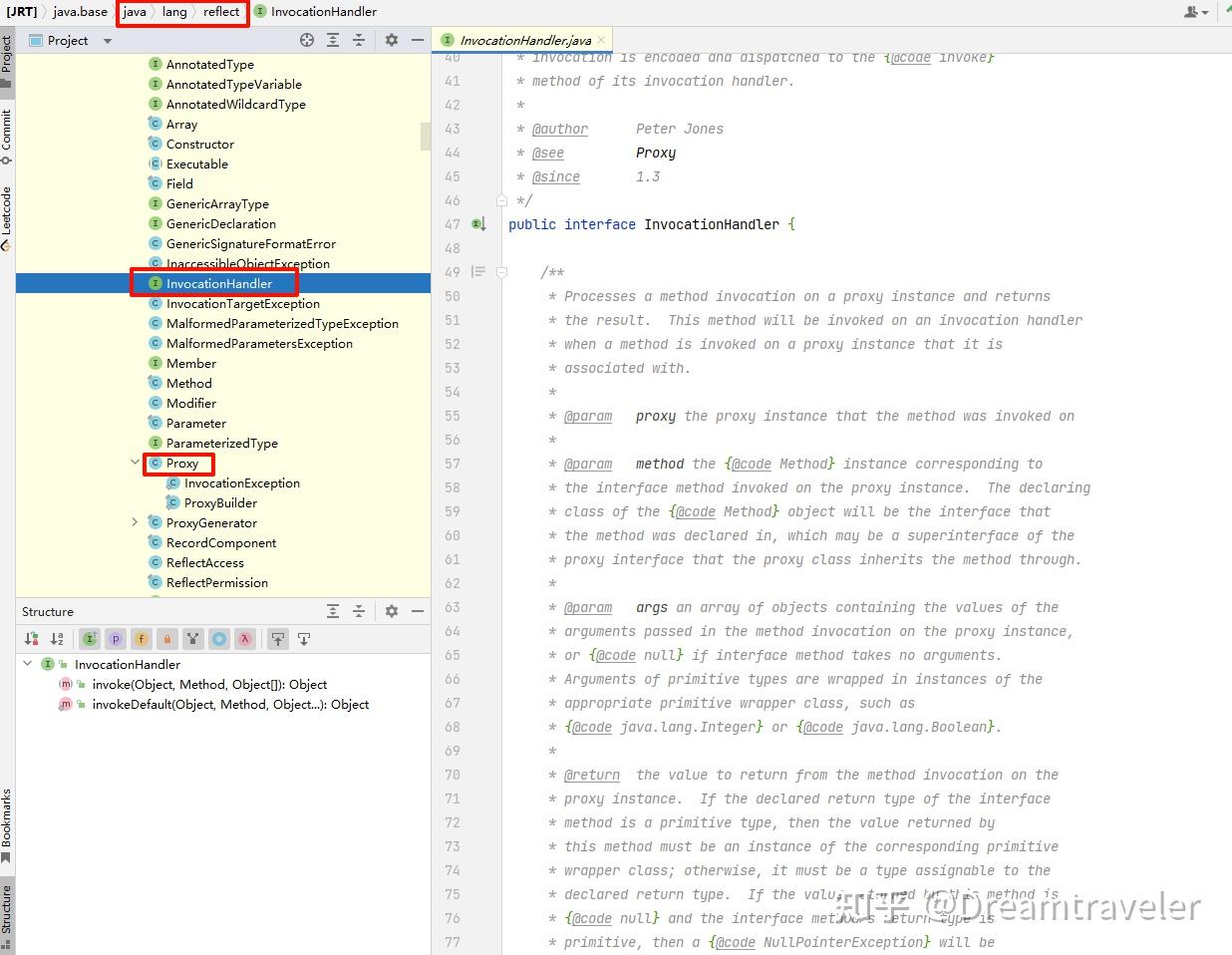Expand all nodes in the Structure panel

334,611
